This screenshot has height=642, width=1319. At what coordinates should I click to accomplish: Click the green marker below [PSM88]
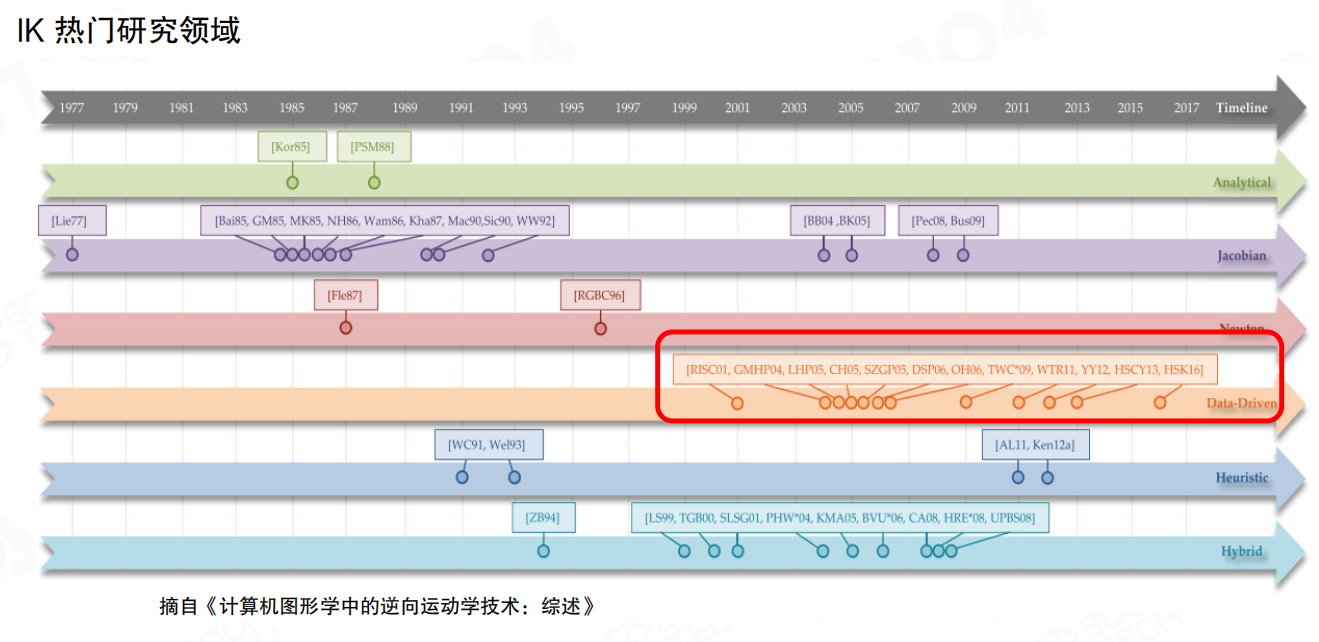(x=374, y=182)
